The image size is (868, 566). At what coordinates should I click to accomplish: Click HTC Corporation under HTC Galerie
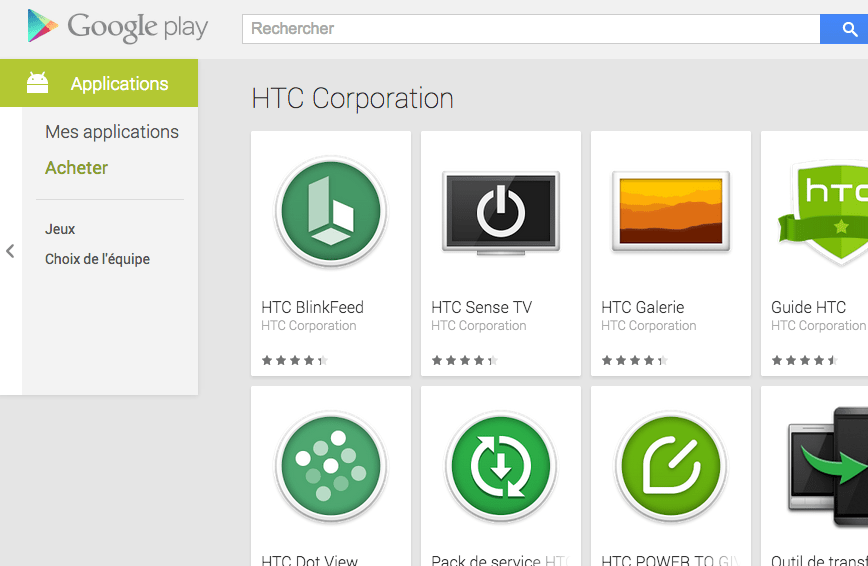[x=649, y=326]
